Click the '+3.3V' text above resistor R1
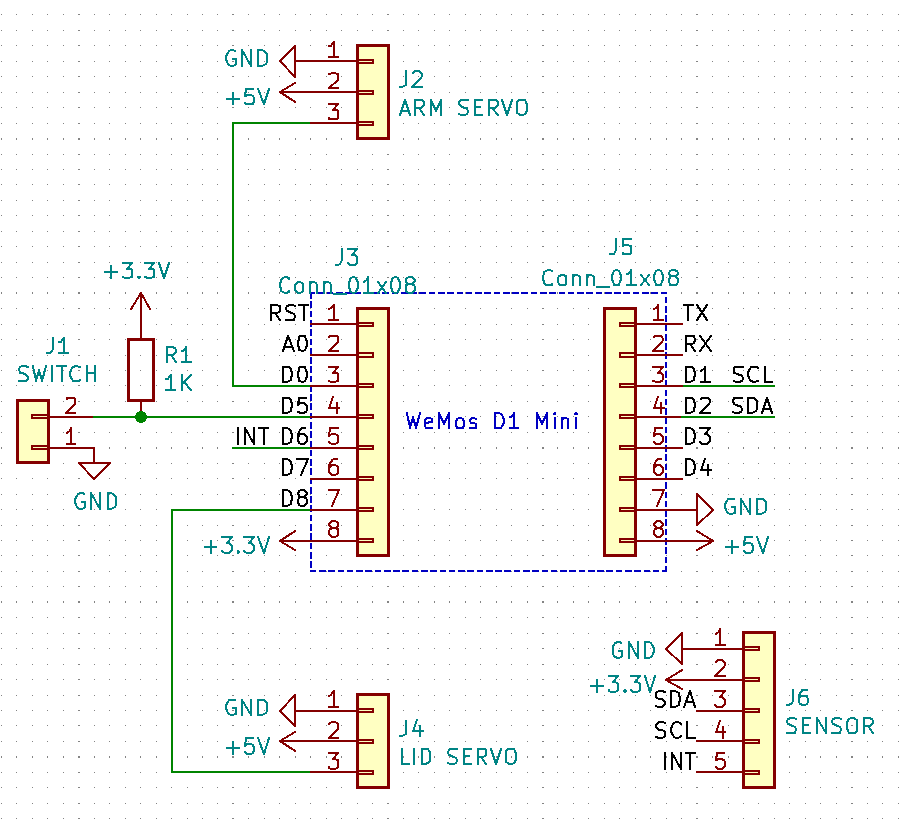This screenshot has width=899, height=825. click(137, 271)
